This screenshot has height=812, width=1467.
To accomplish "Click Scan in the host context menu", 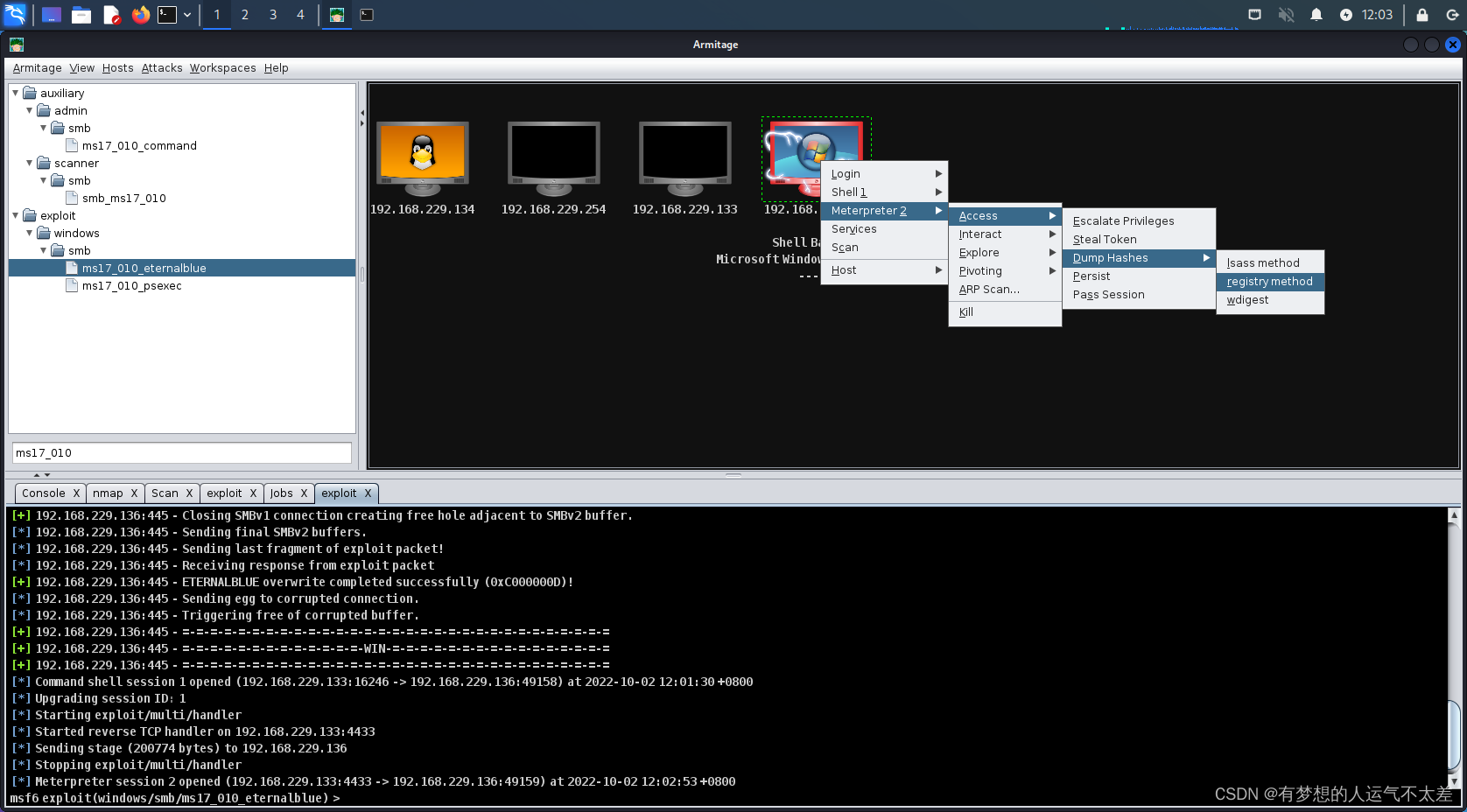I will click(x=884, y=248).
